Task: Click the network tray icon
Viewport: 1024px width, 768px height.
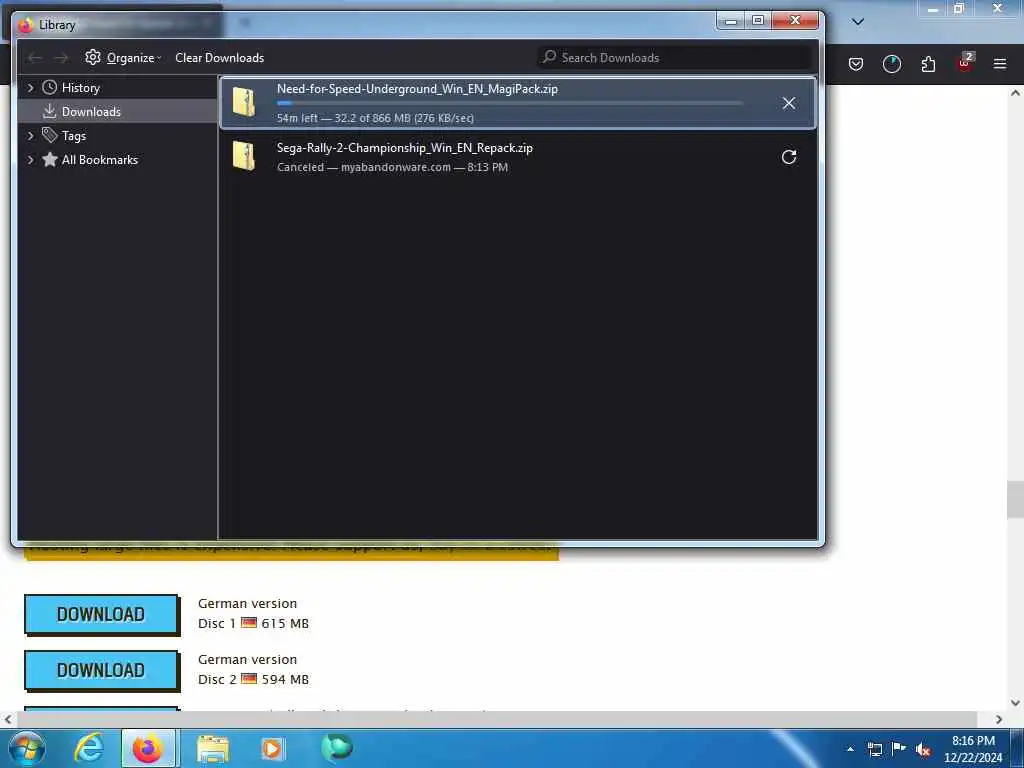Action: 874,750
